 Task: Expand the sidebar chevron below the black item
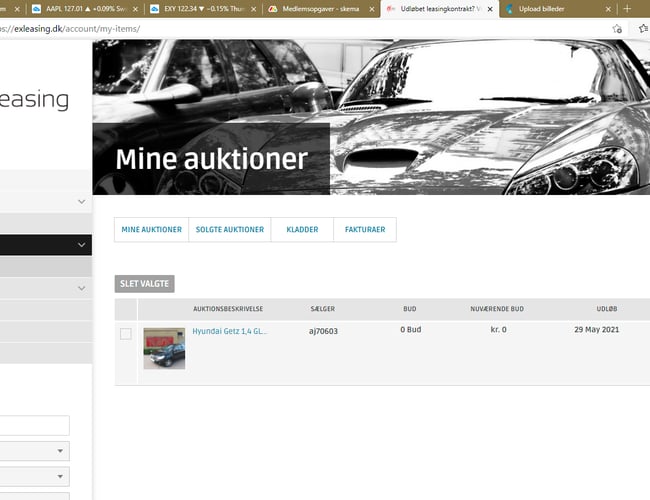(82, 288)
